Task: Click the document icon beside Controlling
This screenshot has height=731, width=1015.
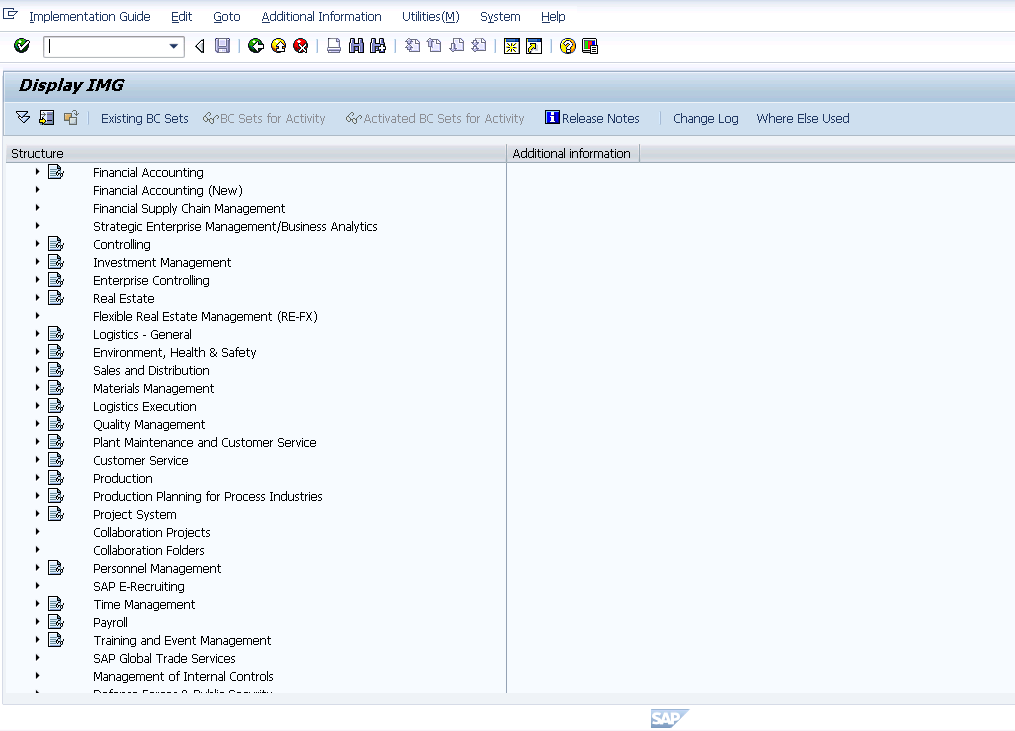Action: point(56,243)
